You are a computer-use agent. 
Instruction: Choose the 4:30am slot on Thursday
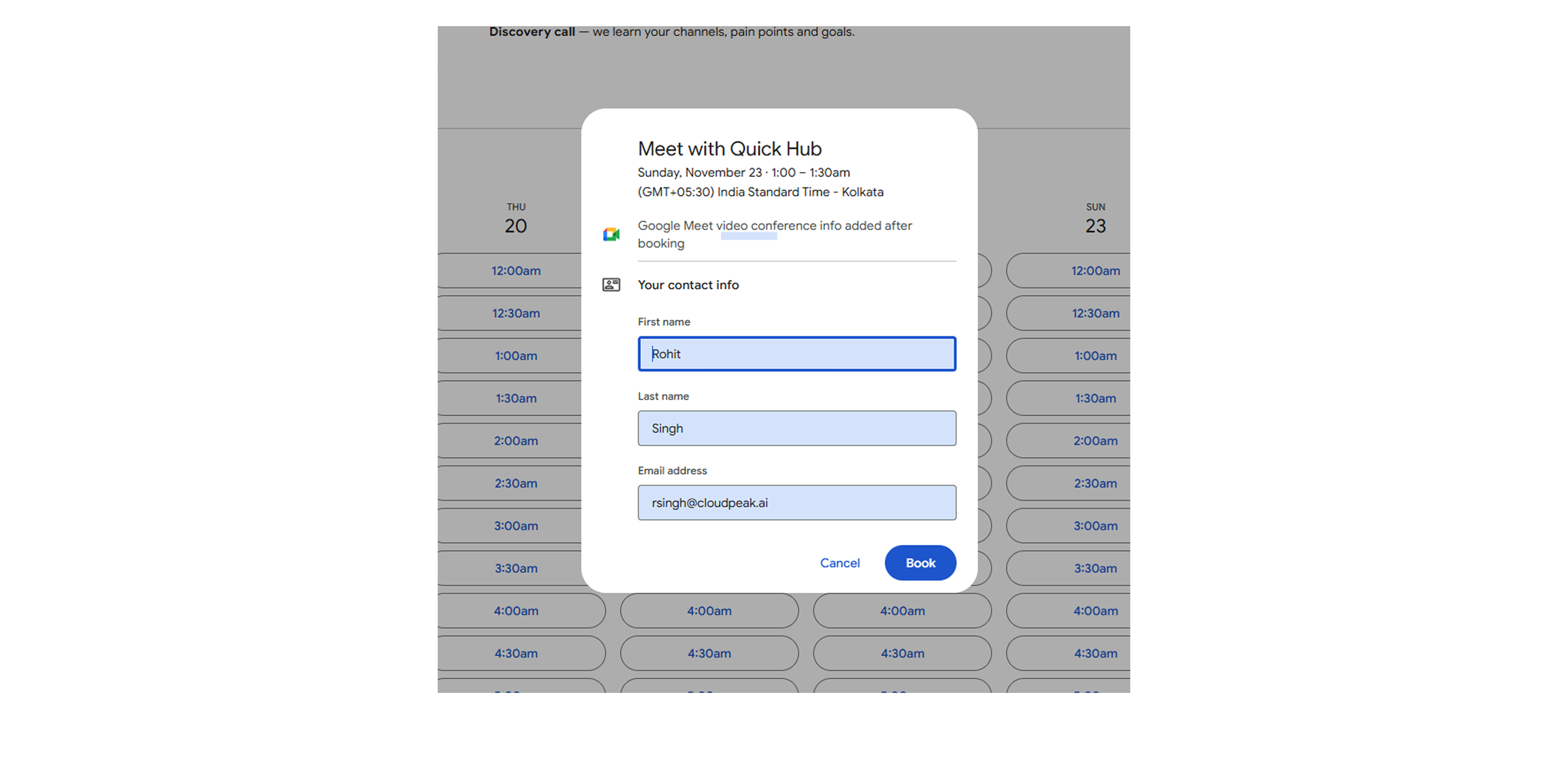point(516,654)
